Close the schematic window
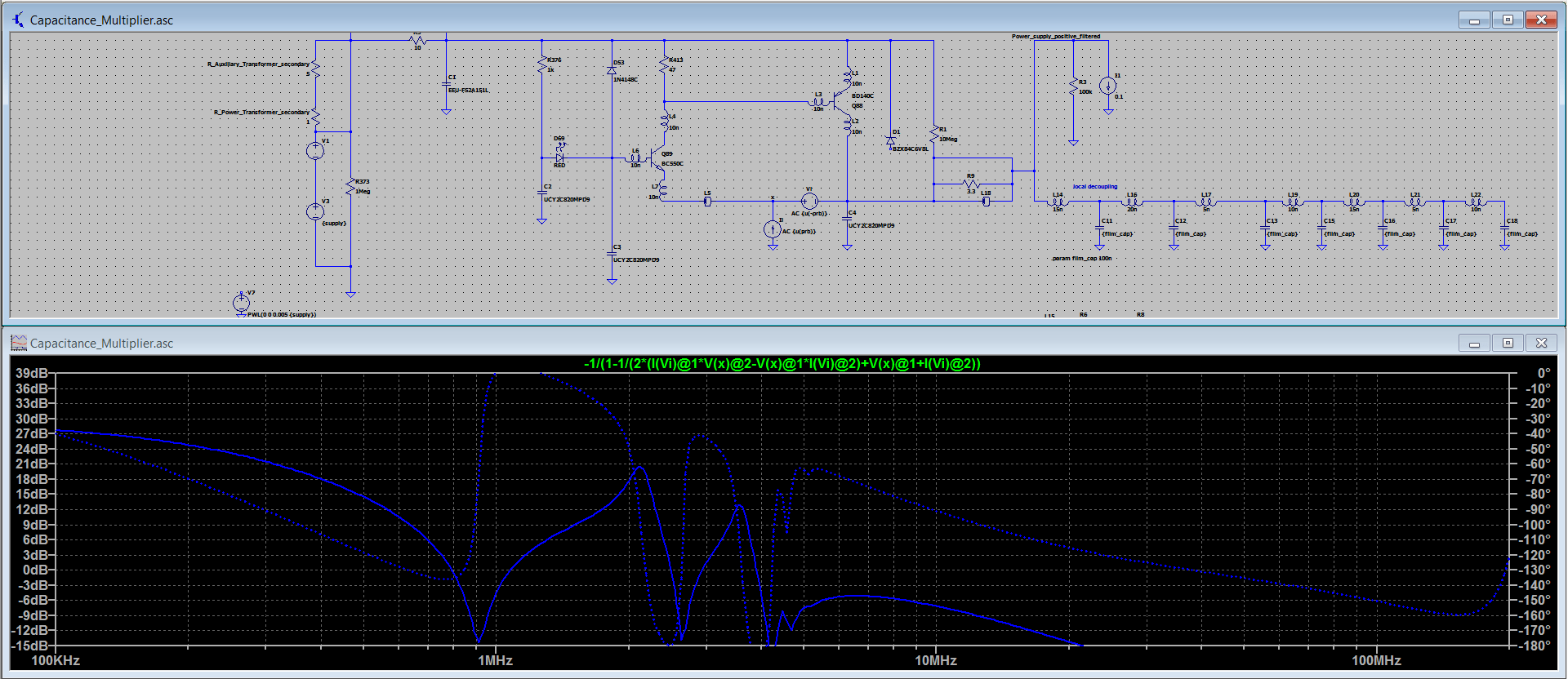The image size is (1568, 679). 1541,20
